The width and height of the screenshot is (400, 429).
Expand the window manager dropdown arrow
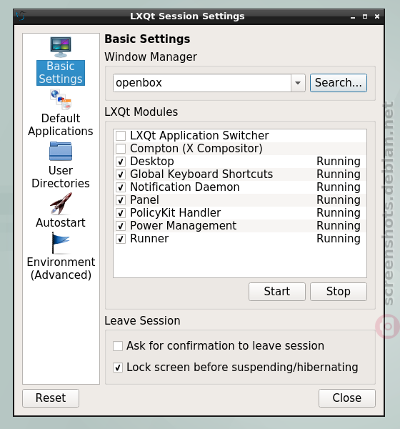click(x=298, y=83)
